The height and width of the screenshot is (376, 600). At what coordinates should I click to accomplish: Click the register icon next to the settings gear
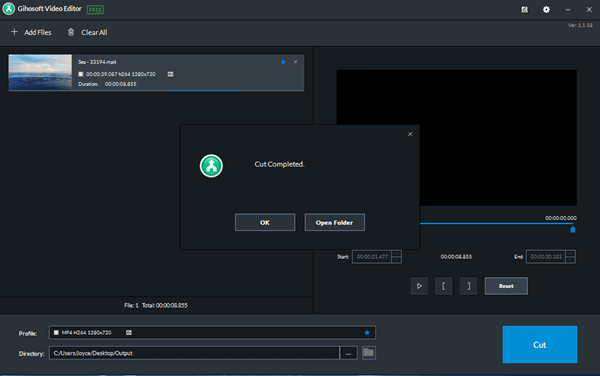[x=525, y=10]
